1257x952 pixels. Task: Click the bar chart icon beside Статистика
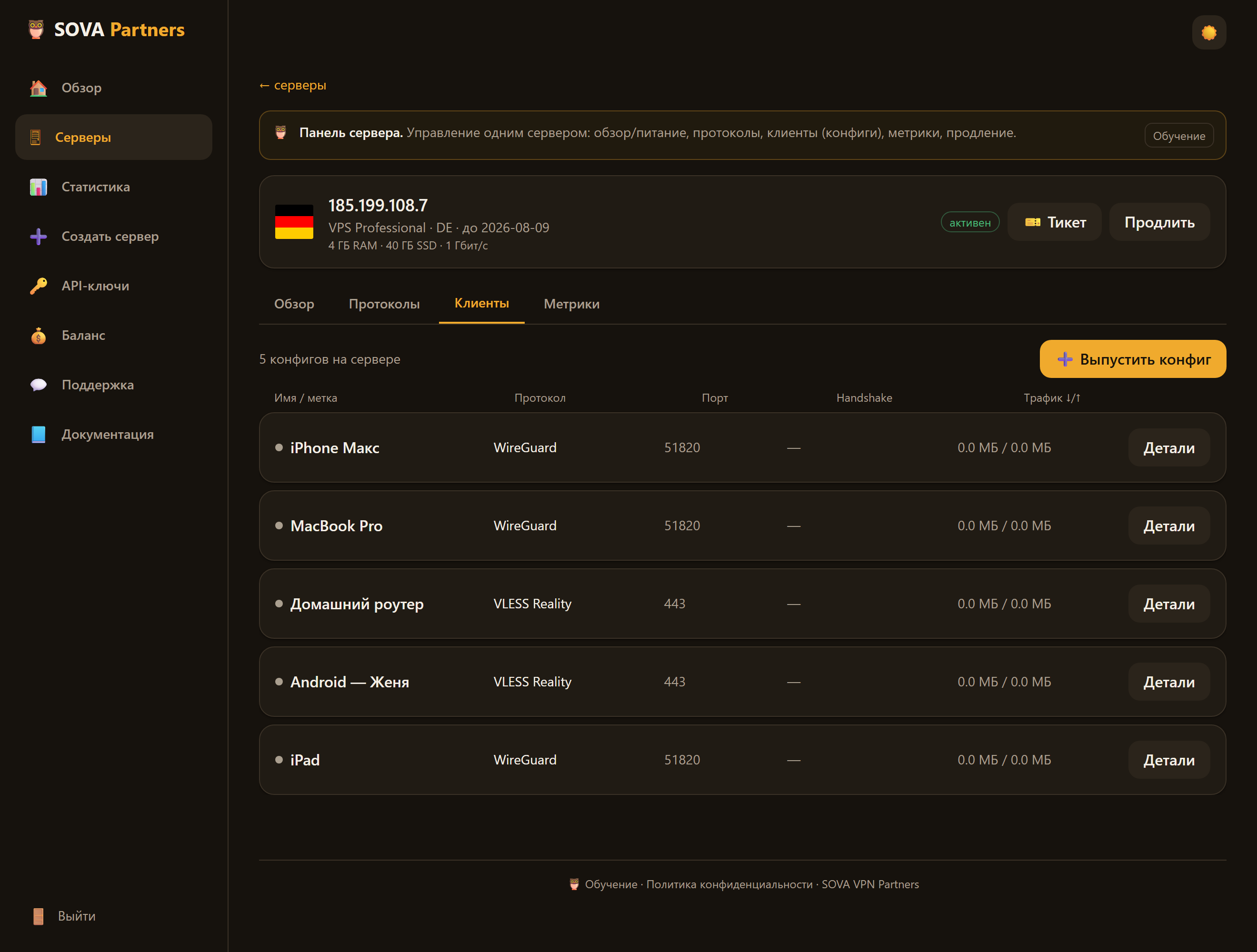pyautogui.click(x=38, y=187)
